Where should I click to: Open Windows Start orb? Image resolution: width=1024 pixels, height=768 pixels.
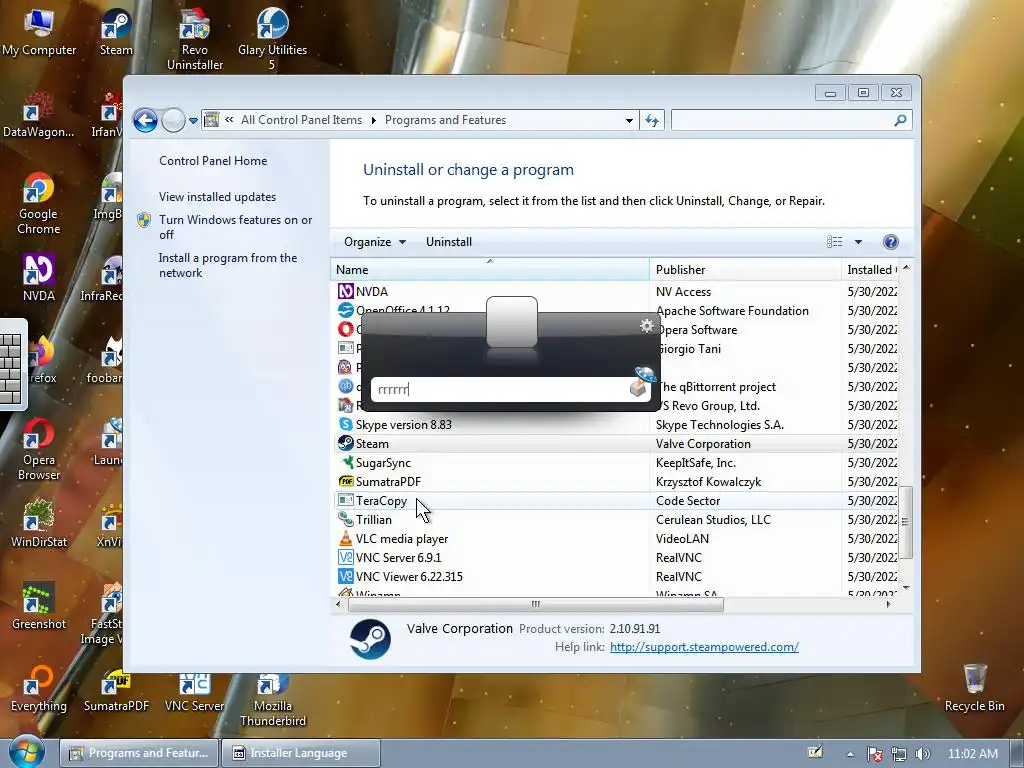[27, 752]
